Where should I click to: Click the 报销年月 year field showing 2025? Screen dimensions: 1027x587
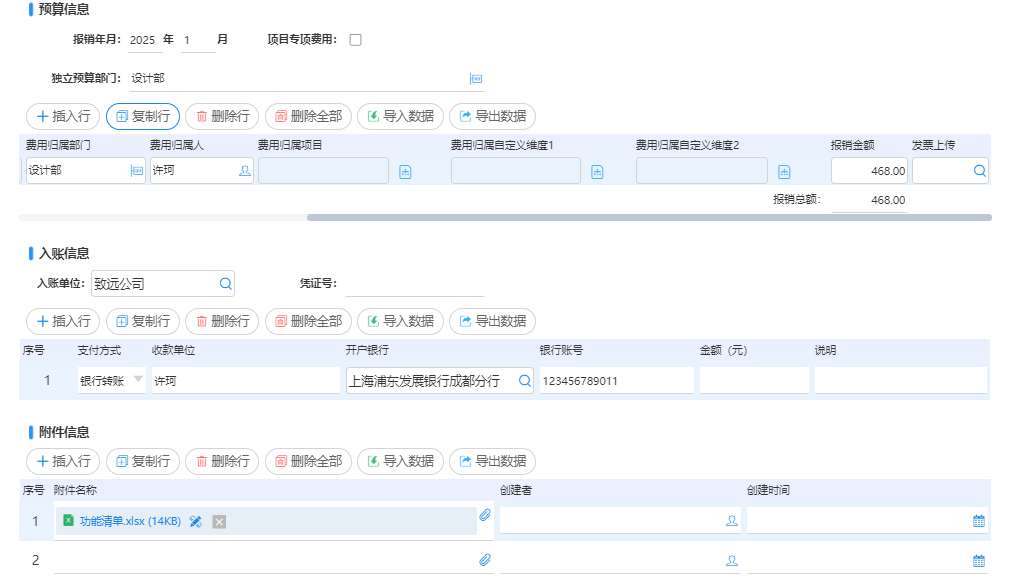point(144,40)
